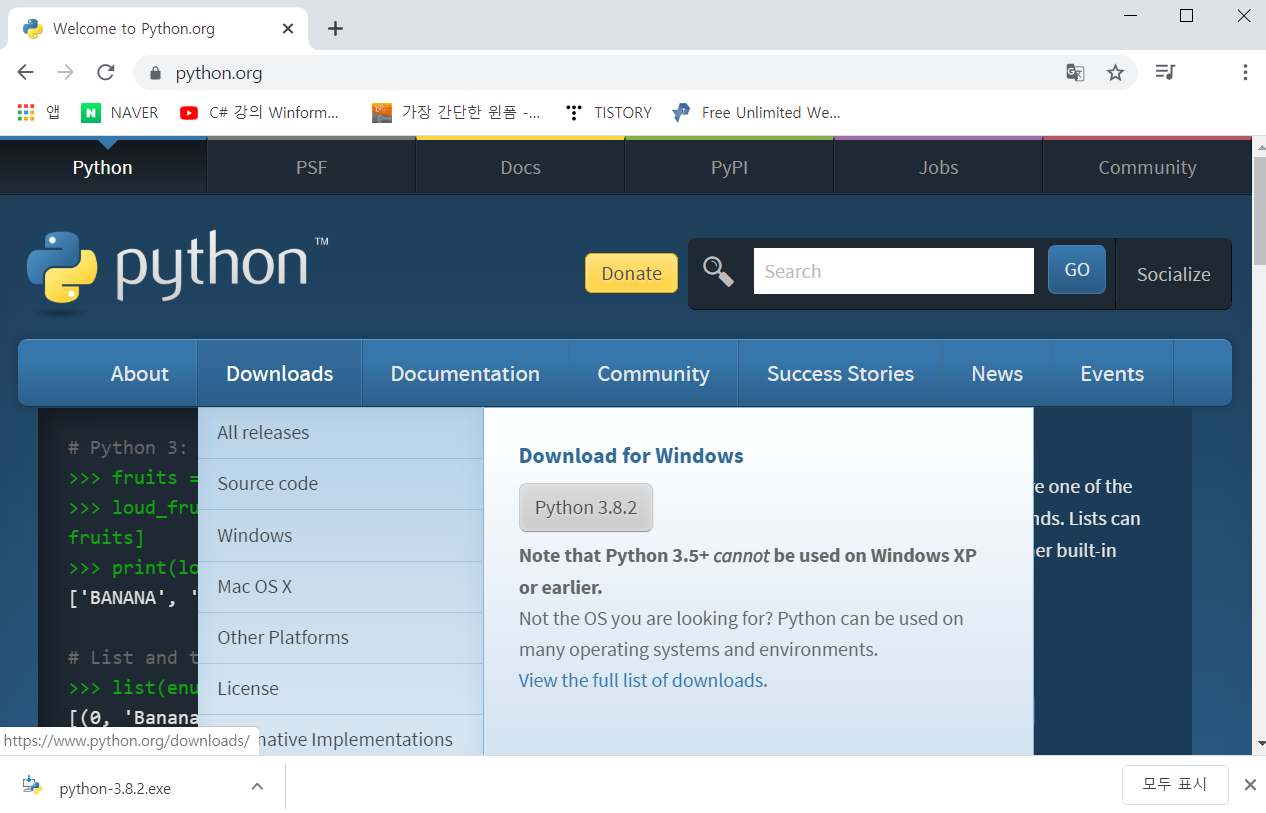Click the Search input field
Screen dimensions: 1266x813
(893, 271)
